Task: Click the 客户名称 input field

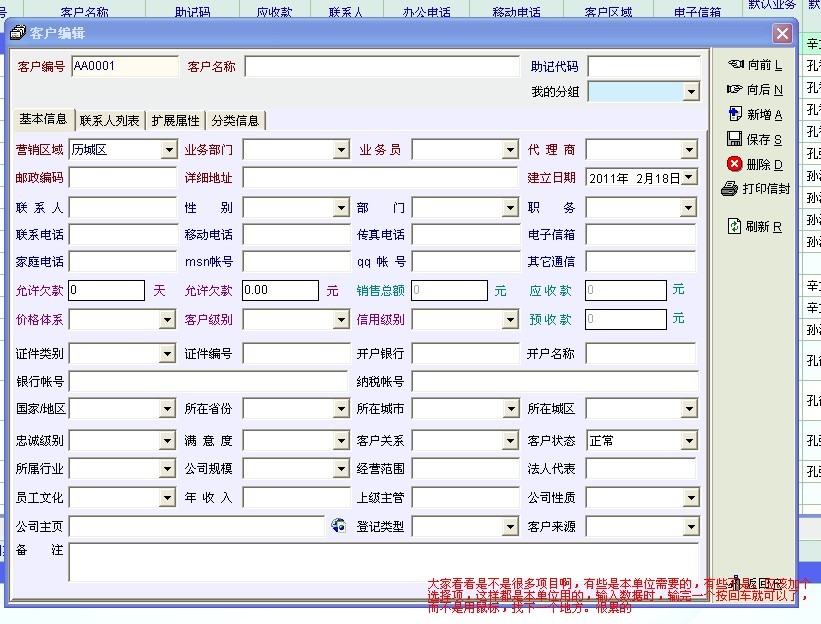Action: (x=381, y=67)
